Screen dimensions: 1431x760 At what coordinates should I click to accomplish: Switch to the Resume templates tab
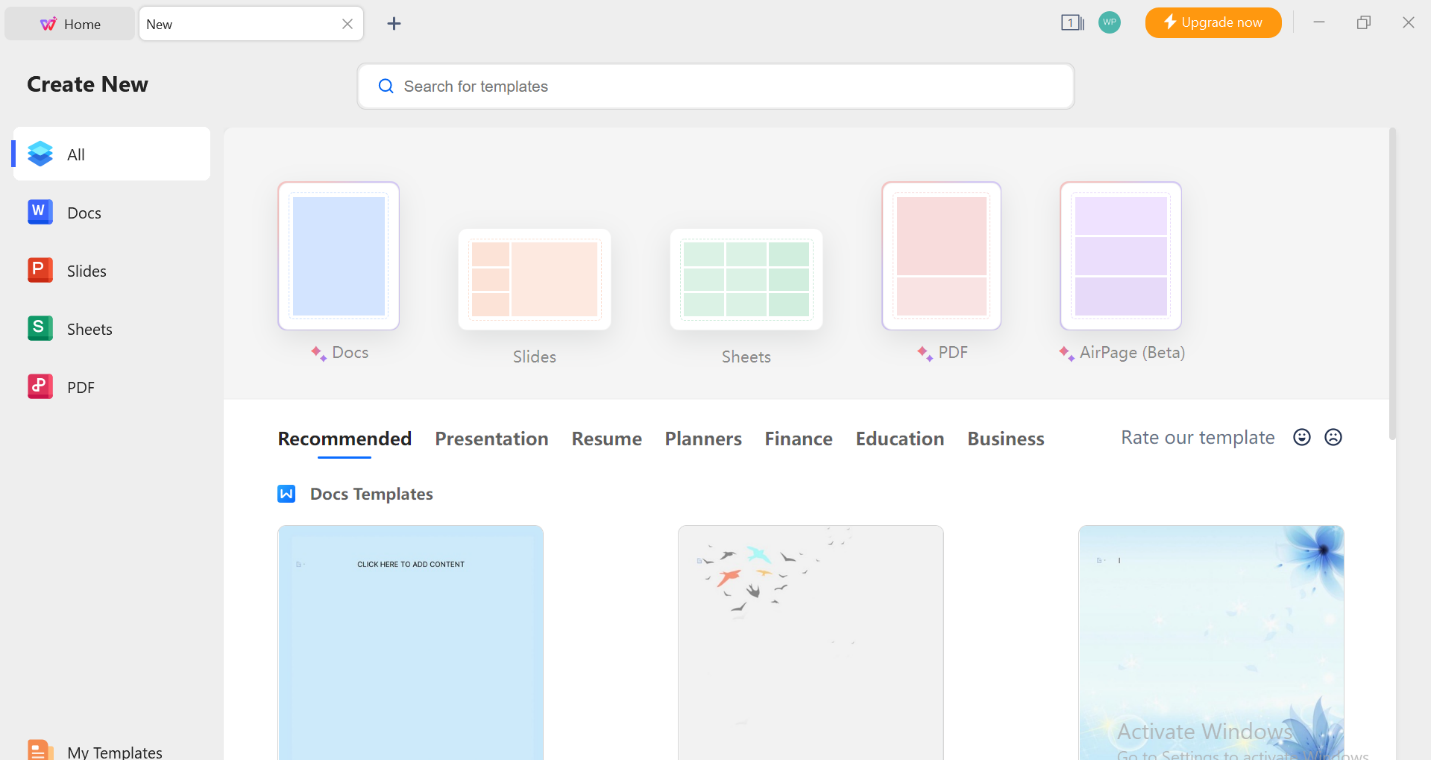[x=606, y=438]
